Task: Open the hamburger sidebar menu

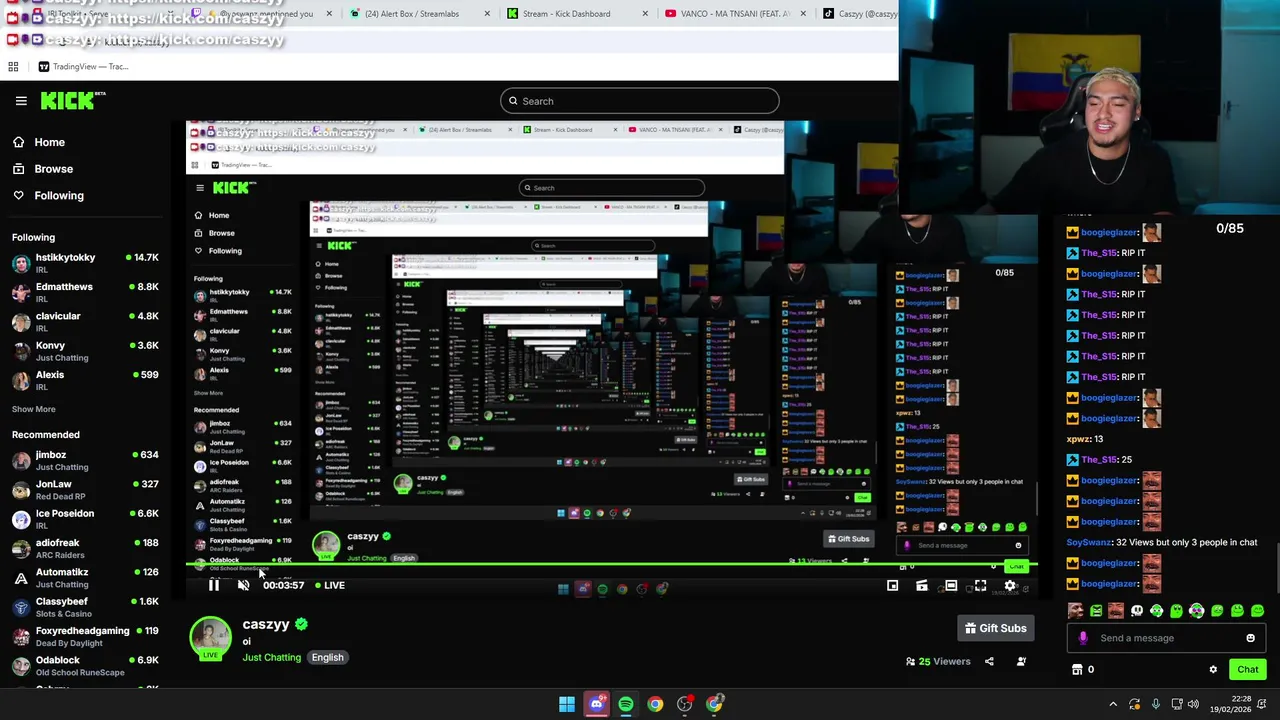Action: tap(21, 101)
